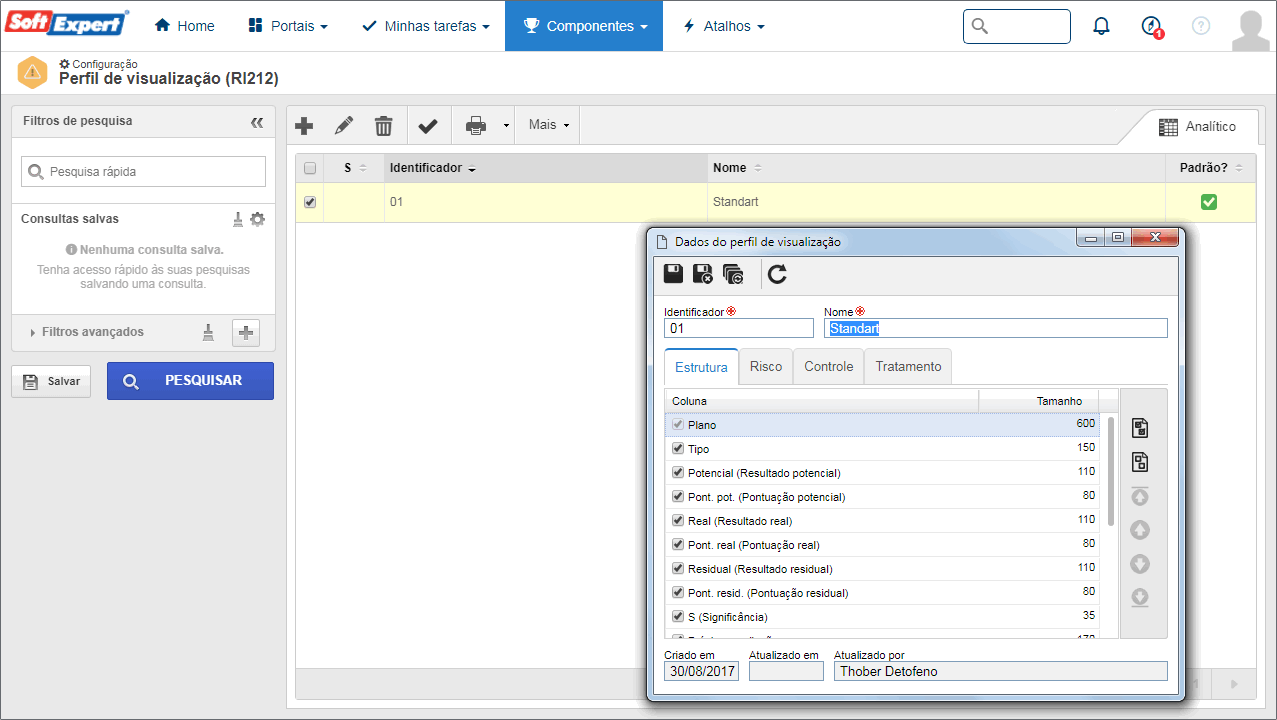Open the Portais dropdown menu
1277x720 pixels.
tap(288, 26)
